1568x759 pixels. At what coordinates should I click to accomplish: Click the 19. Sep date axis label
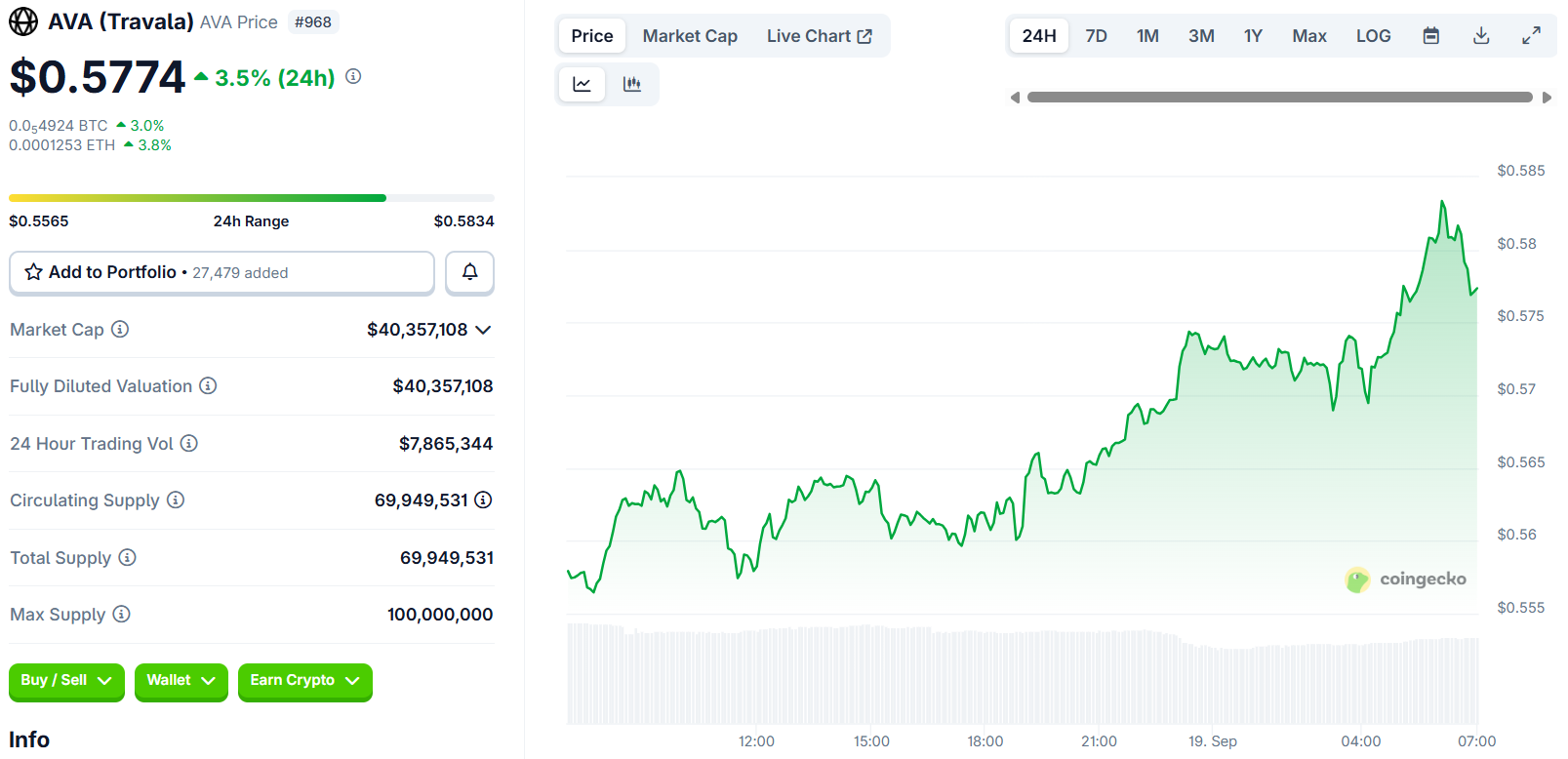[x=1213, y=741]
